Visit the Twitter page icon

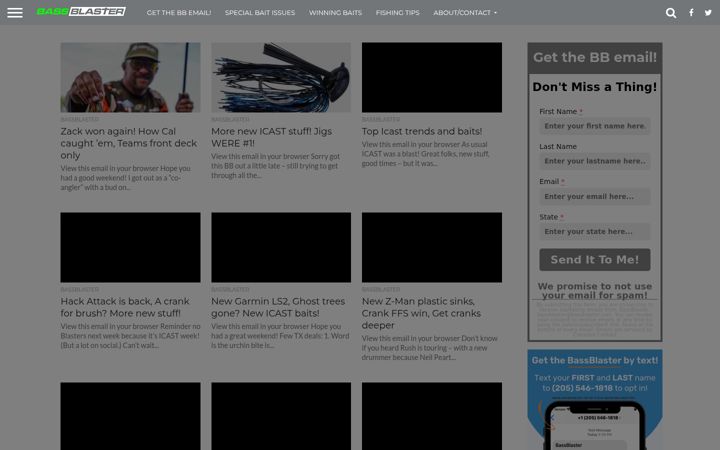pos(708,13)
